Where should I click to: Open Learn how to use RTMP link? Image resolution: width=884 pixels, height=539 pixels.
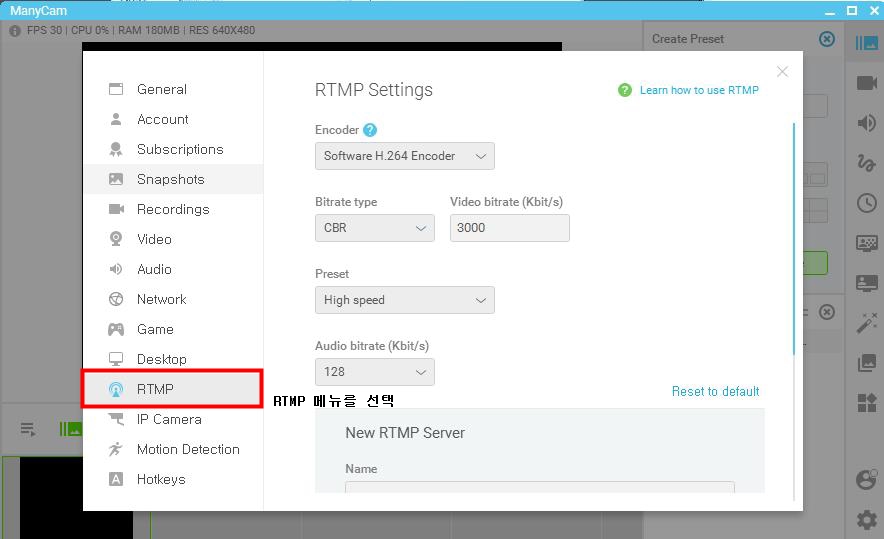point(699,90)
